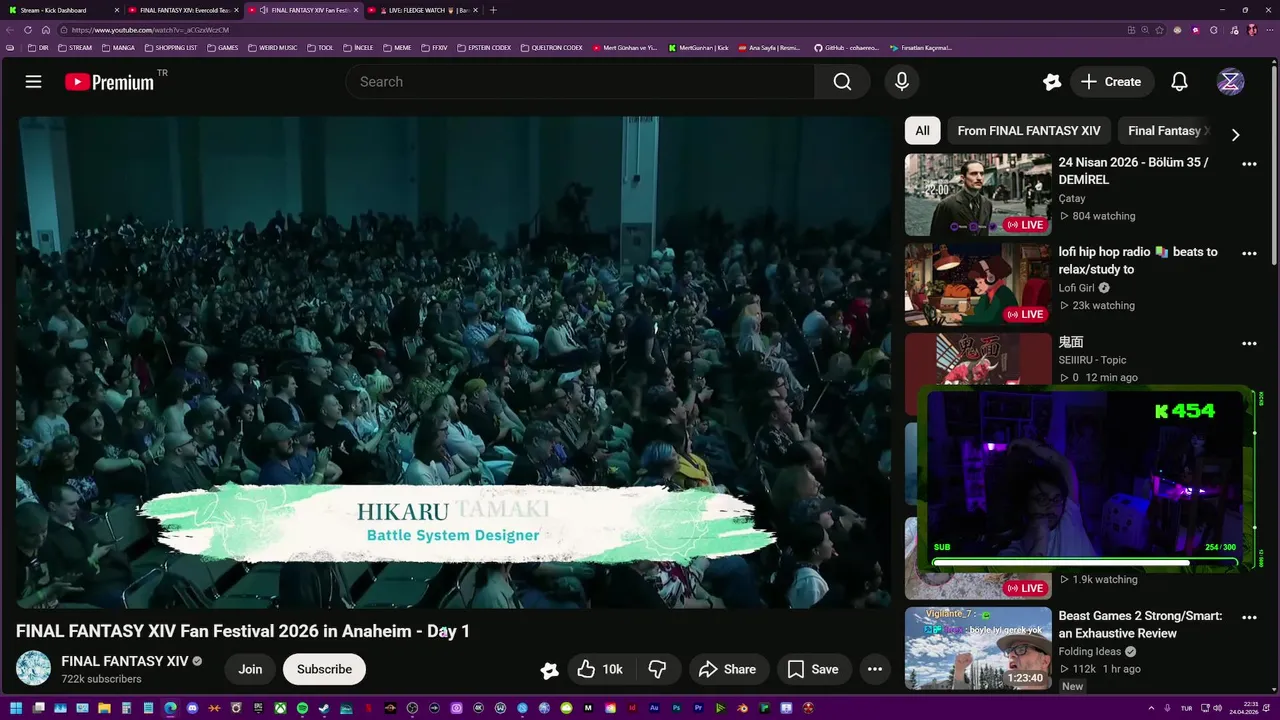Open Steam from the taskbar
1280x720 pixels.
[x=324, y=709]
